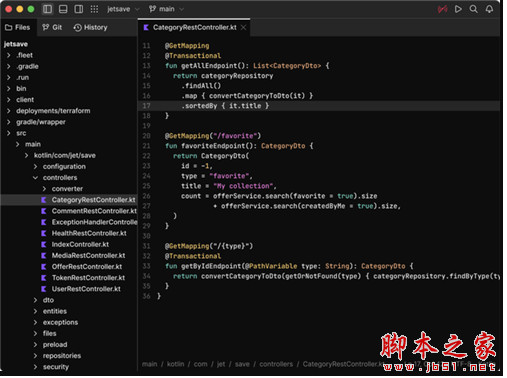Screen dimensions: 507x378
Task: Click 'save' in the breadcrumb path
Action: (242, 364)
